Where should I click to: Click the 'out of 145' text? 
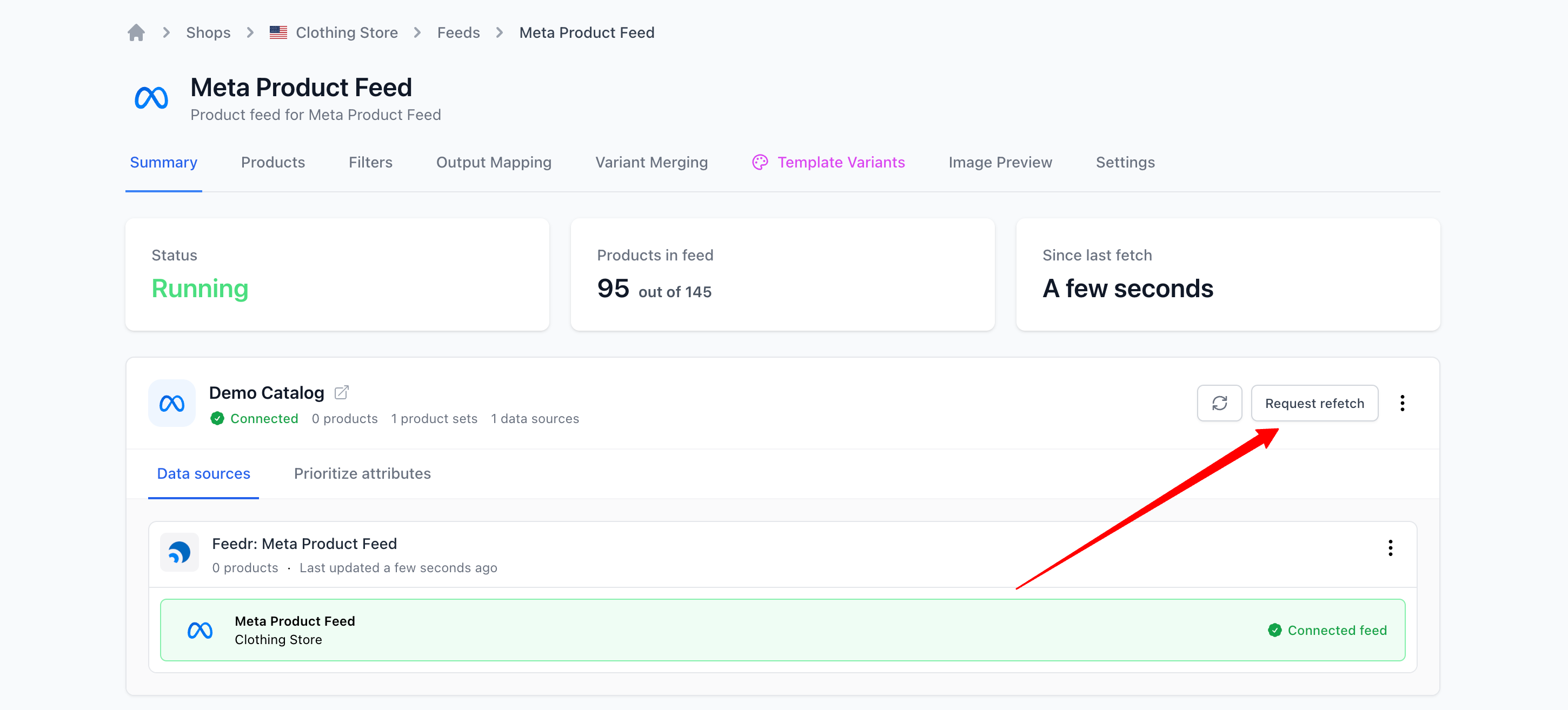tap(675, 292)
